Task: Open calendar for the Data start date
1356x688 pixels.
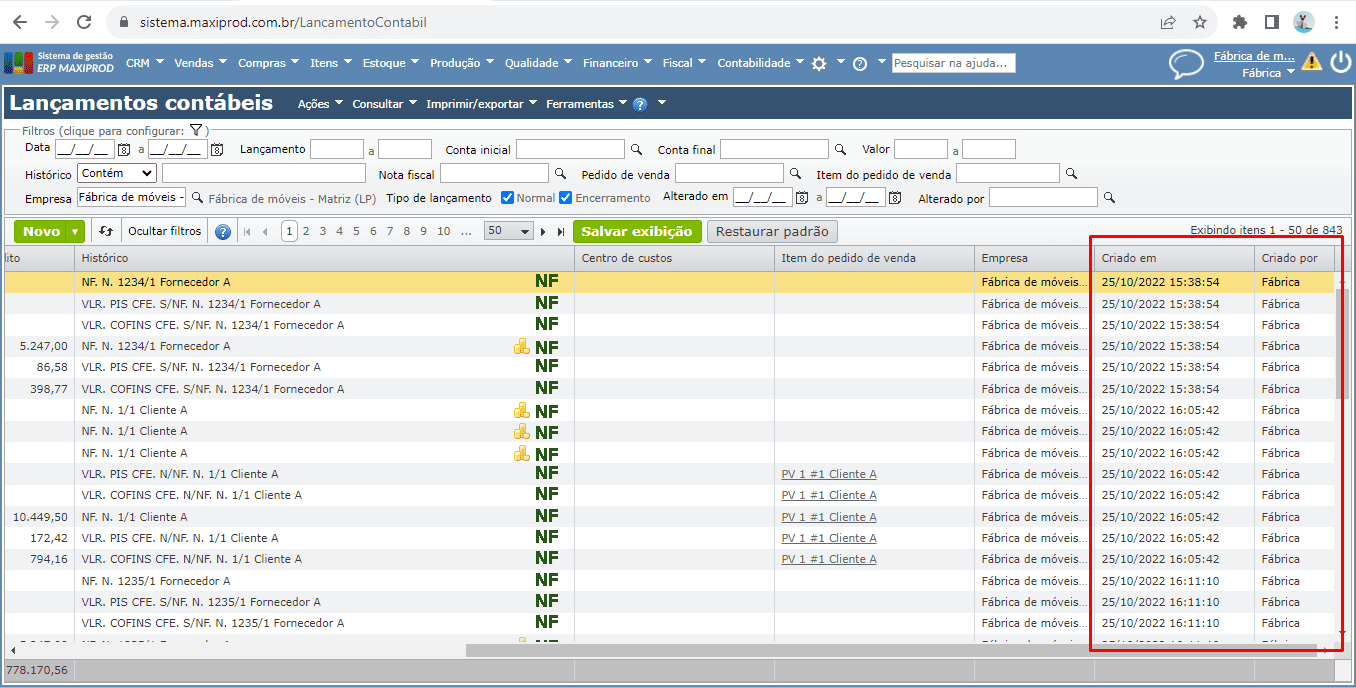Action: [124, 150]
